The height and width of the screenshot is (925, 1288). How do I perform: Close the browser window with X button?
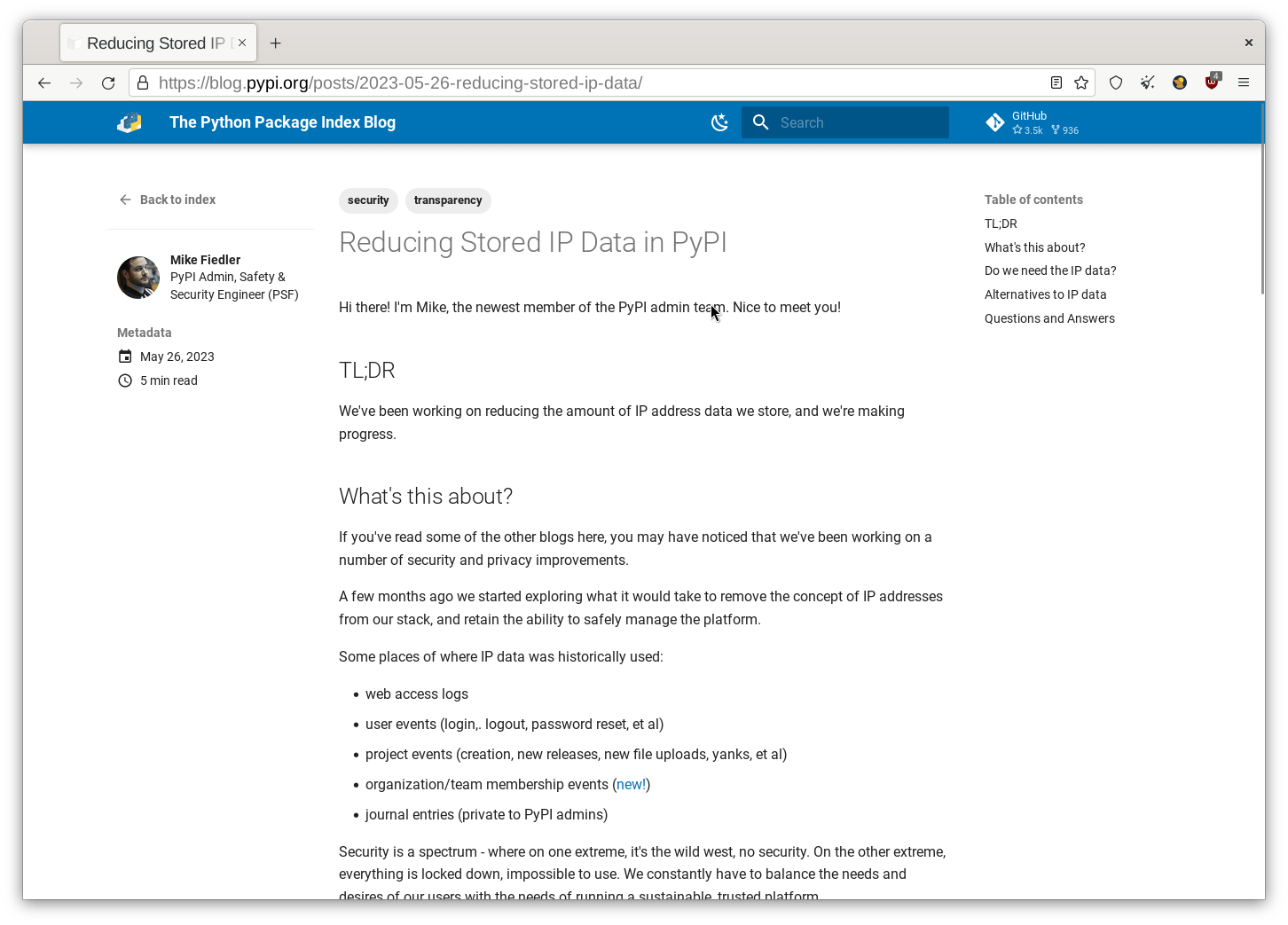(1248, 43)
